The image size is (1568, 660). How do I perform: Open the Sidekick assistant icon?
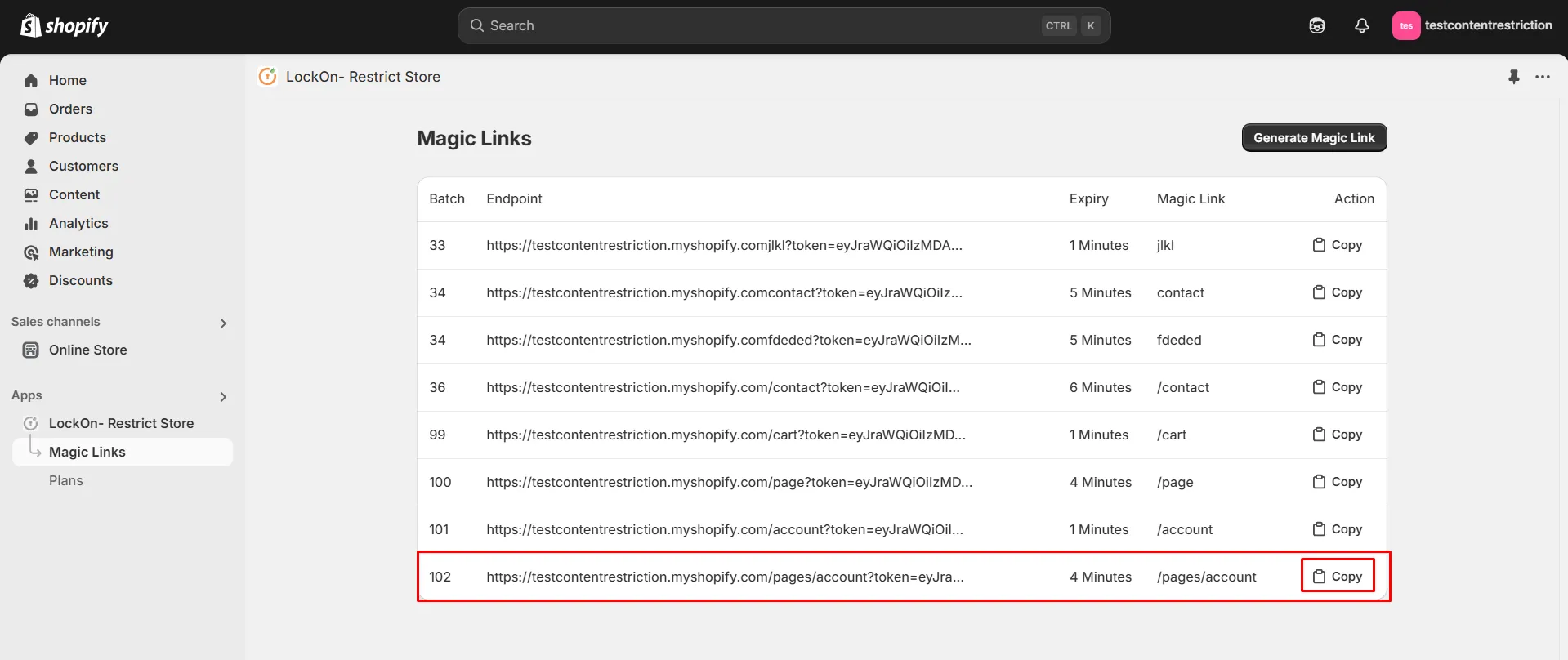1317,26
